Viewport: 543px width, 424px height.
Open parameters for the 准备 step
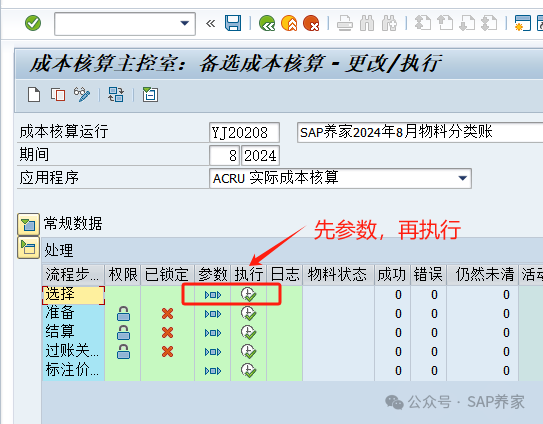213,314
